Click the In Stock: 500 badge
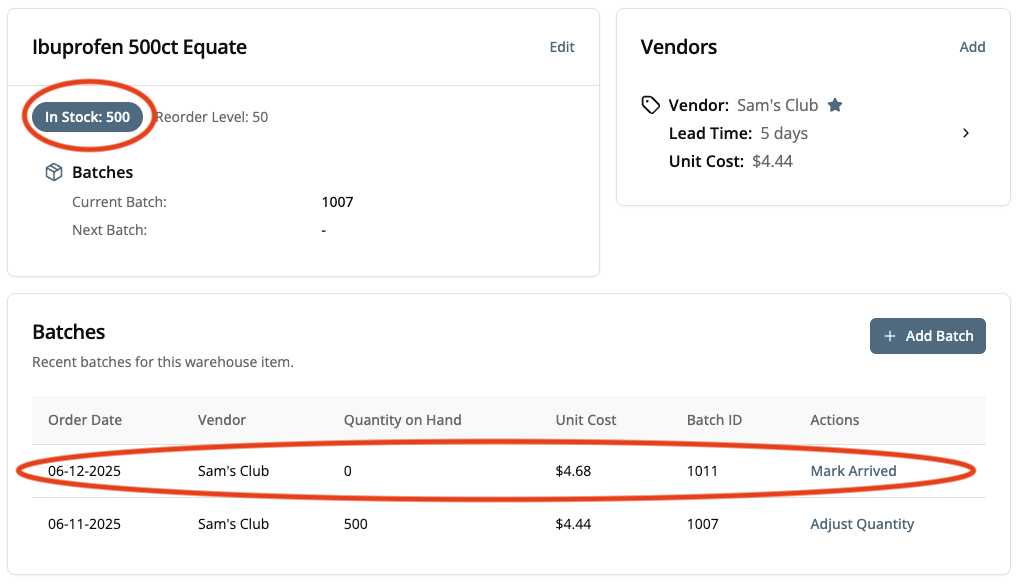1023x585 pixels. (87, 117)
